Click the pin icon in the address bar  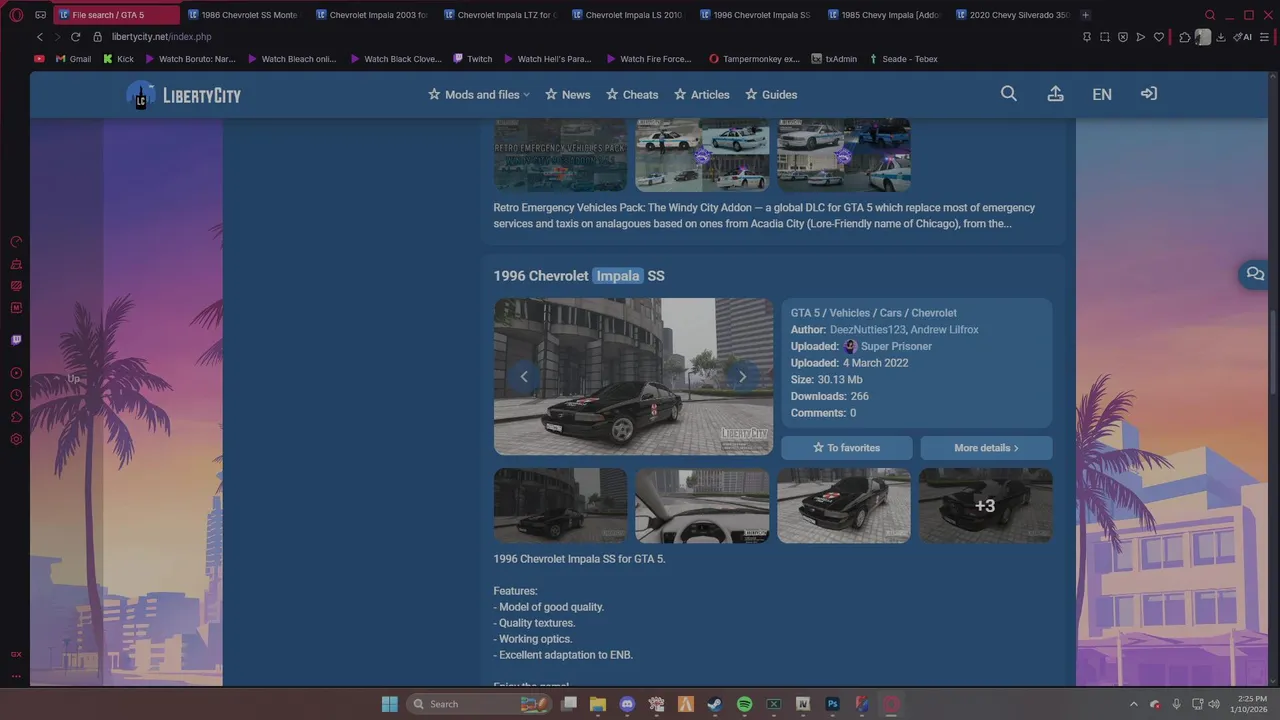click(x=1087, y=37)
